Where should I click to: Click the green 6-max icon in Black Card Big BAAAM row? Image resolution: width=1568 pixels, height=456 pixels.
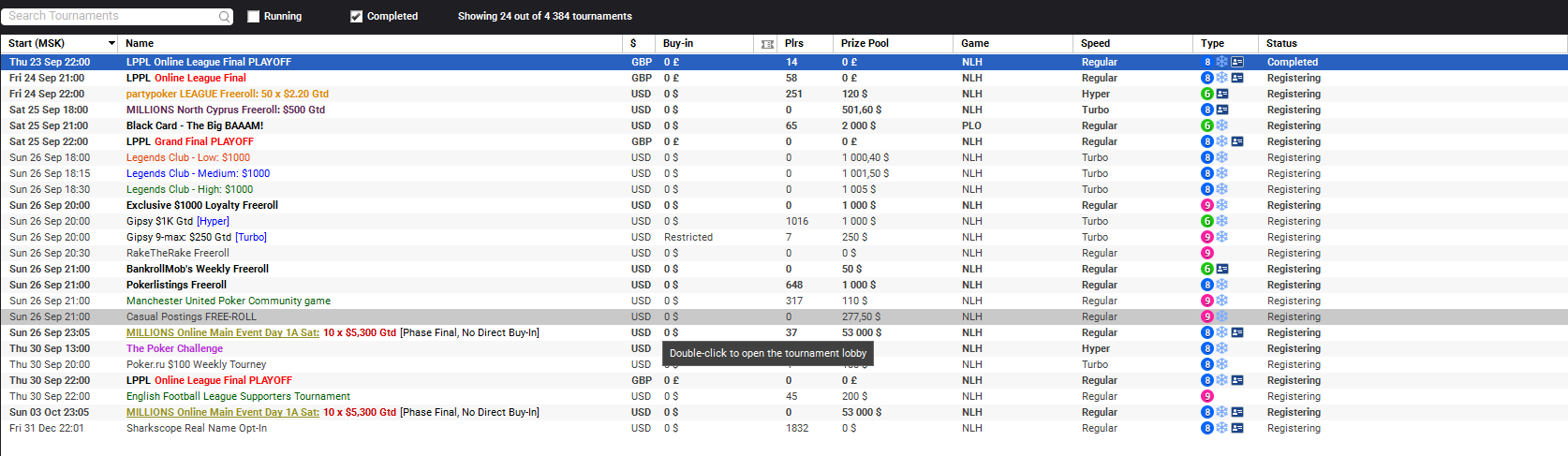point(1207,125)
